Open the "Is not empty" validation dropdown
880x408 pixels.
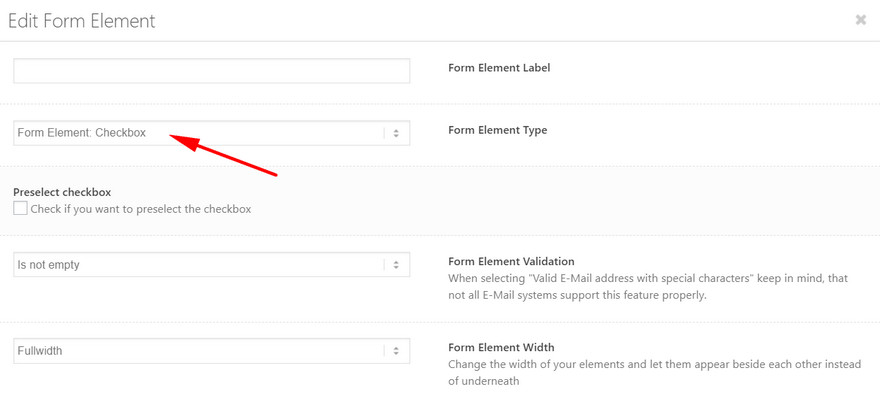(x=212, y=265)
